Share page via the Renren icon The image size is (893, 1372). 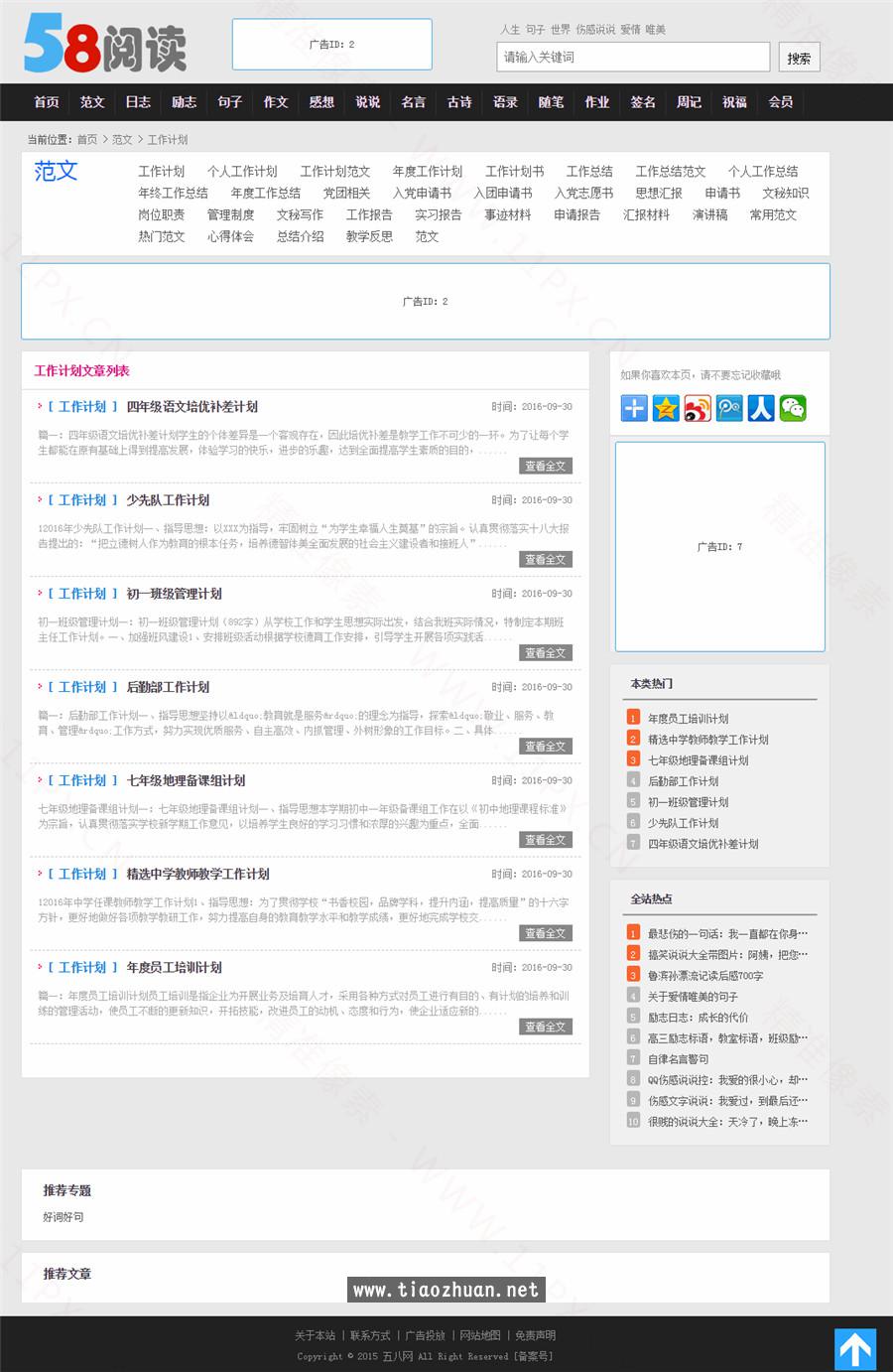pos(761,407)
